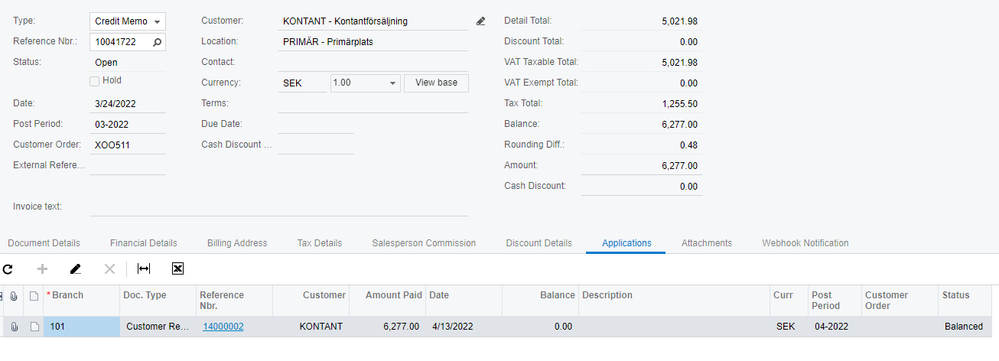Click the Currency field showing SEK
The width and height of the screenshot is (999, 361).
click(x=302, y=83)
